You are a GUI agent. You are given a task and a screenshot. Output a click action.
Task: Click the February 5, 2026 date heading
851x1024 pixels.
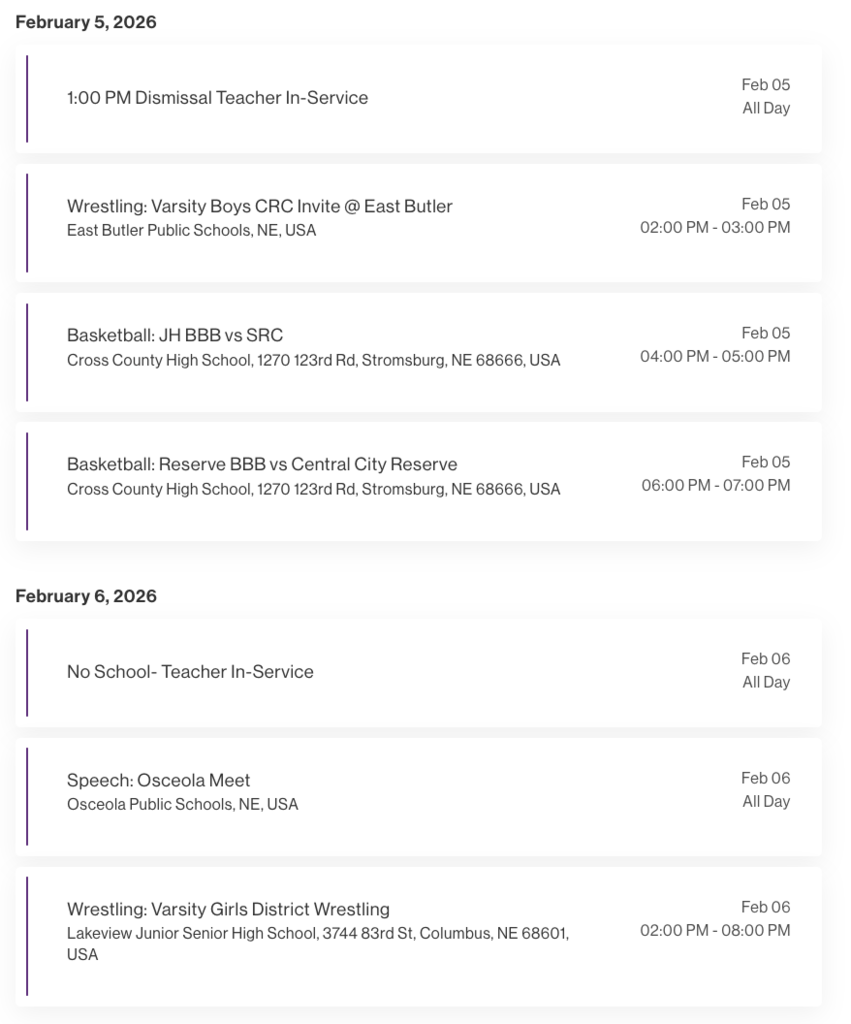(x=86, y=22)
